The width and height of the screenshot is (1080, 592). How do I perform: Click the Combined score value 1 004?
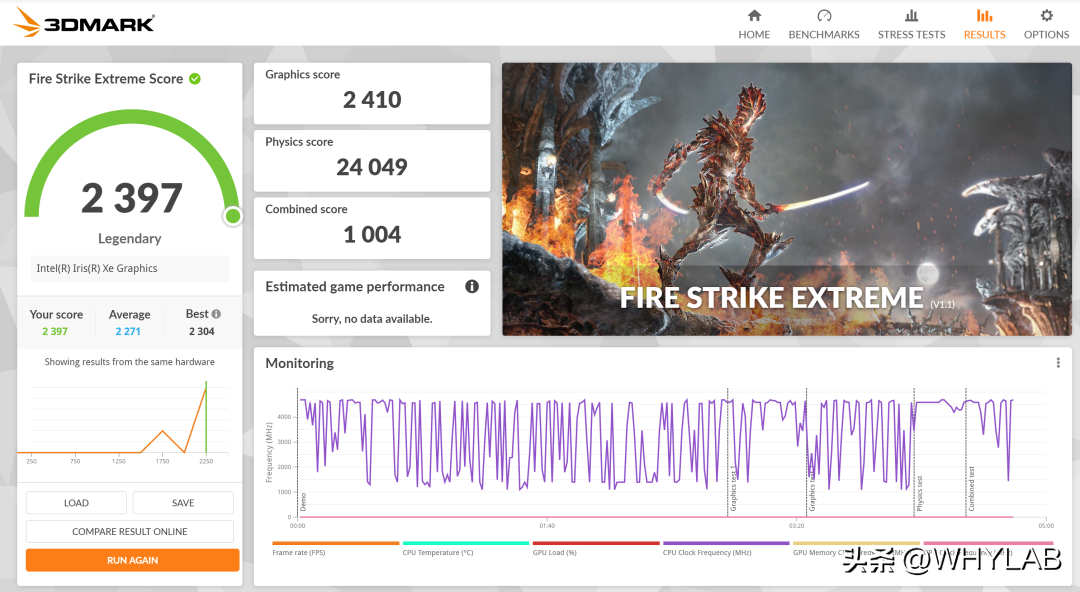click(372, 234)
